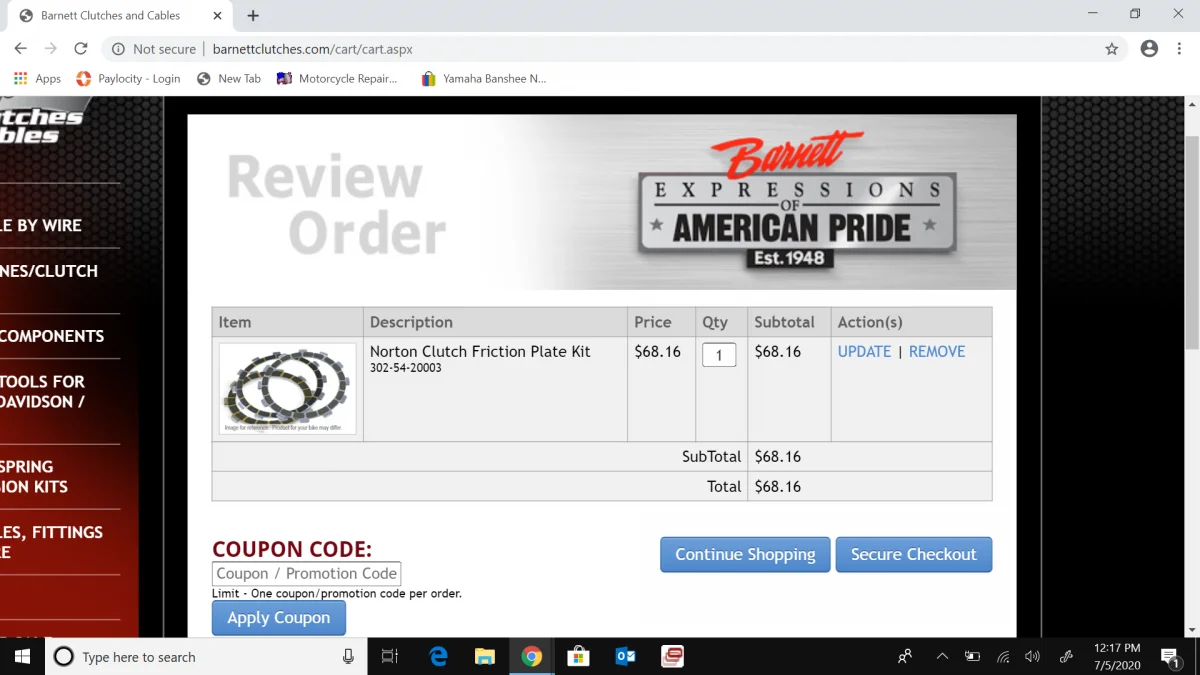This screenshot has height=675, width=1200.
Task: Switch to the Barnett Clutches and Cables tab
Action: [110, 15]
